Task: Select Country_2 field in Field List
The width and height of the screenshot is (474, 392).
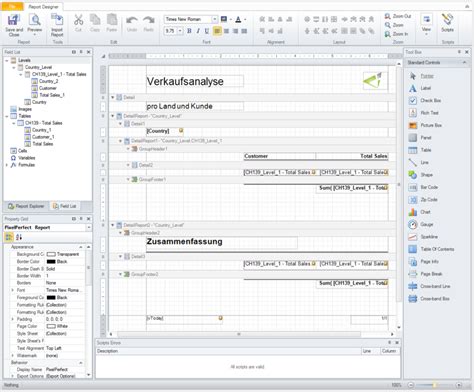Action: pos(48,81)
